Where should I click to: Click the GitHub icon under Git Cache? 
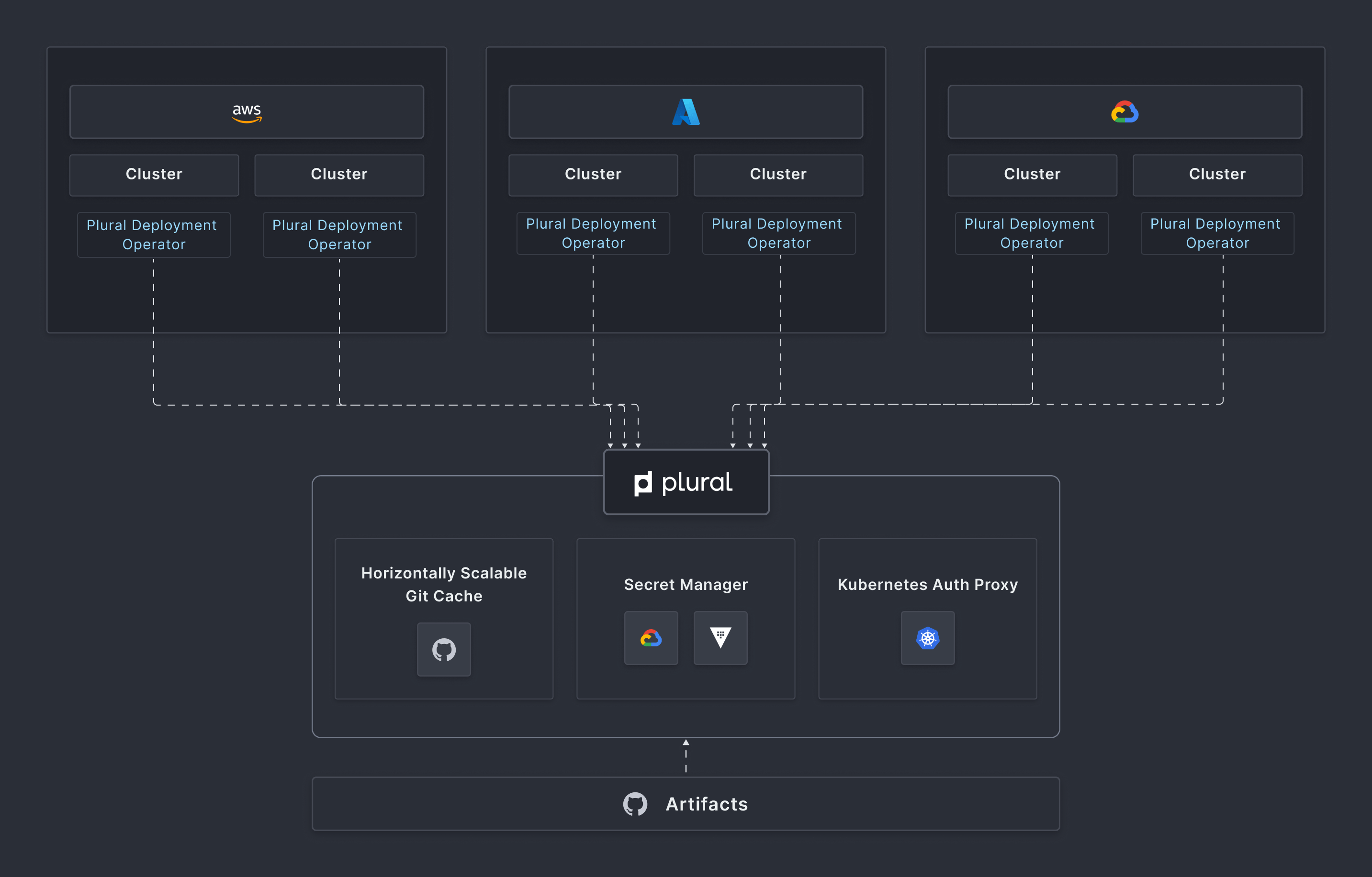click(x=444, y=649)
